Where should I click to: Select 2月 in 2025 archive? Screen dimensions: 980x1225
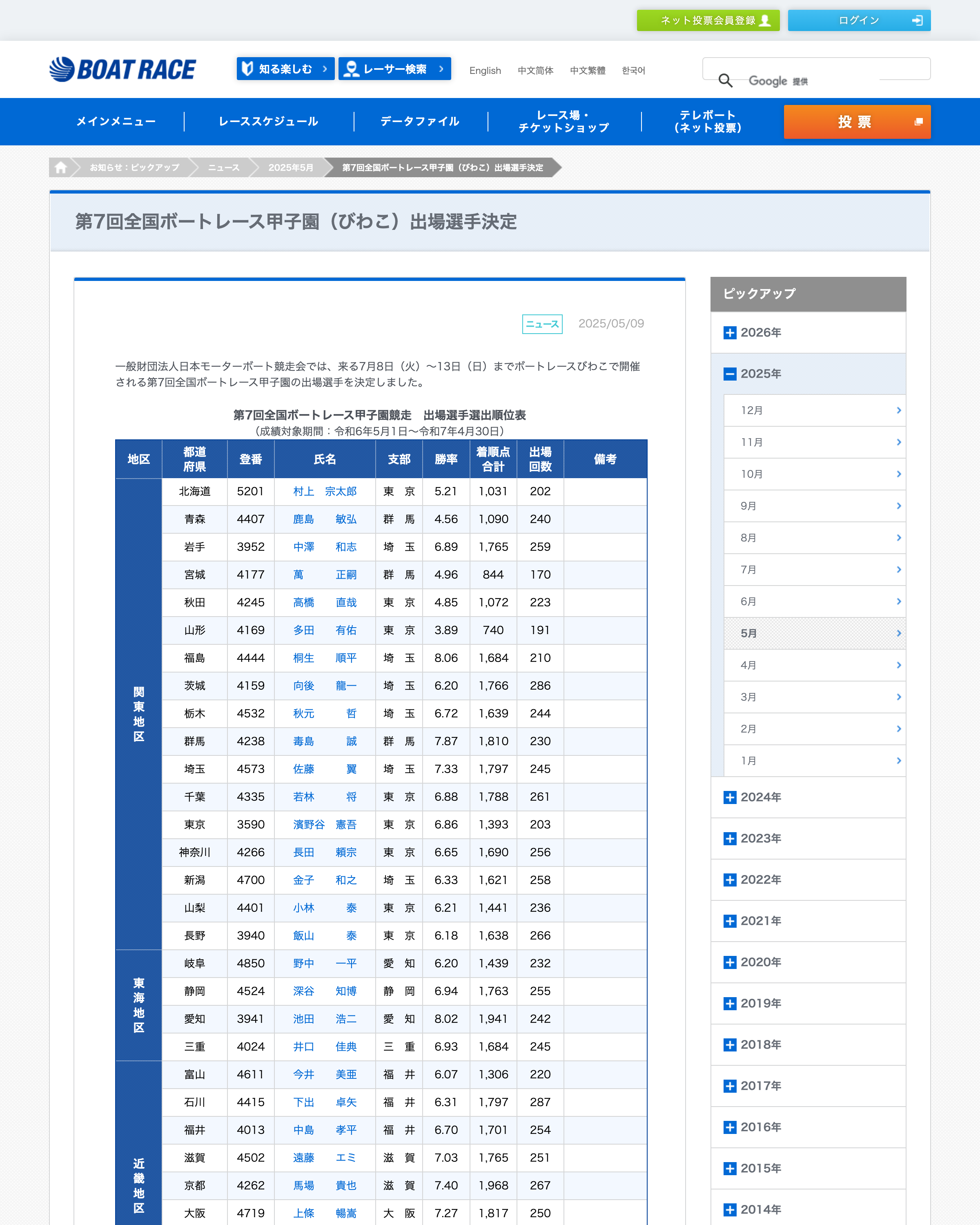point(815,728)
